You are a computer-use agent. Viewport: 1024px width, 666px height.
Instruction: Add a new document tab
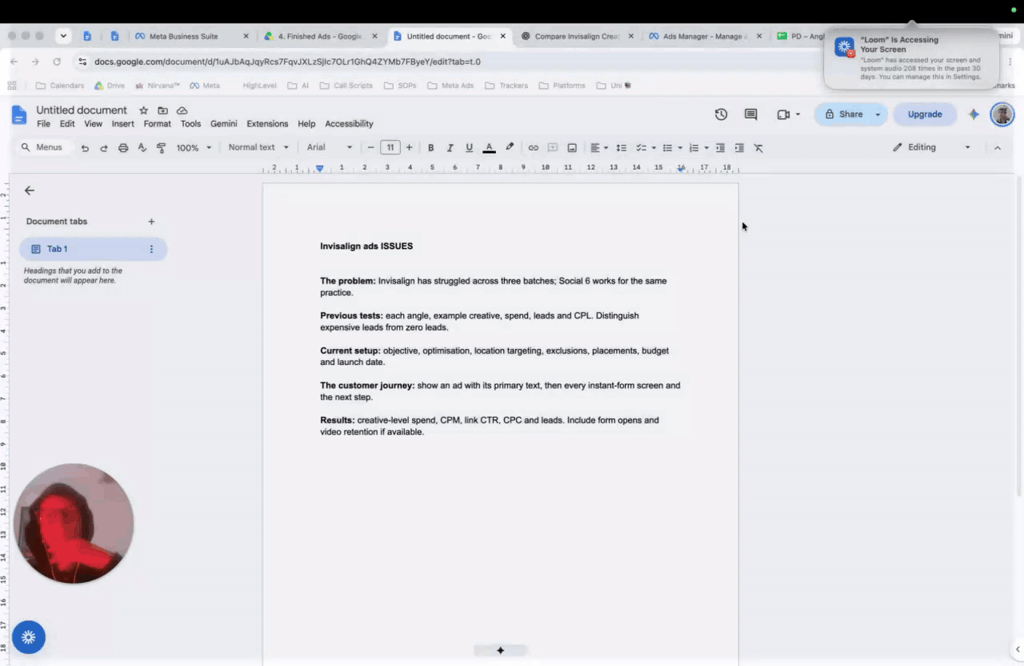pos(152,222)
